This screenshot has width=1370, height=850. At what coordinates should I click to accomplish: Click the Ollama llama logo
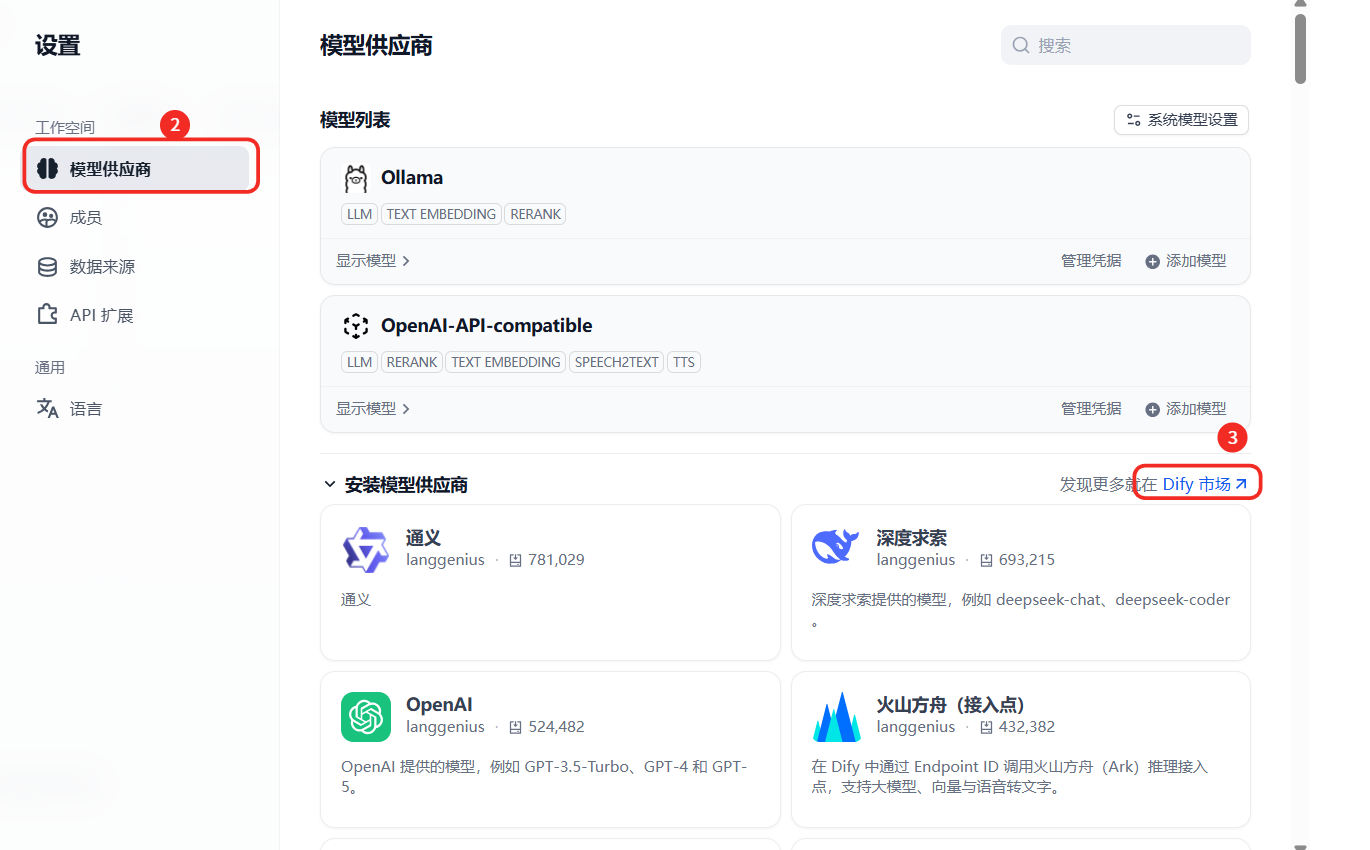coord(356,178)
